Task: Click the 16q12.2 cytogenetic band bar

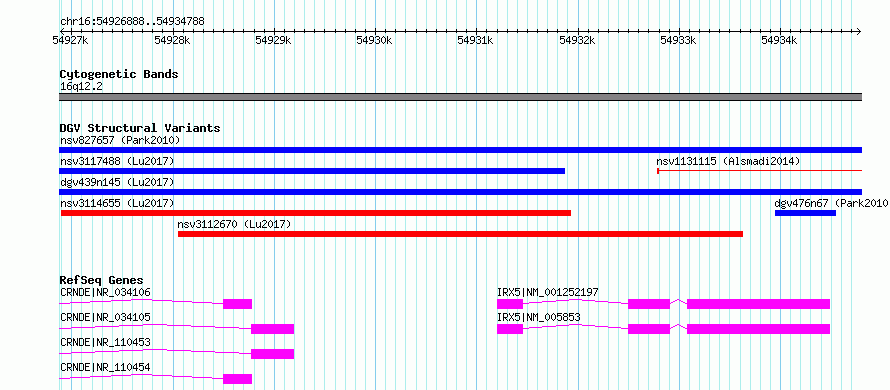Action: click(460, 97)
